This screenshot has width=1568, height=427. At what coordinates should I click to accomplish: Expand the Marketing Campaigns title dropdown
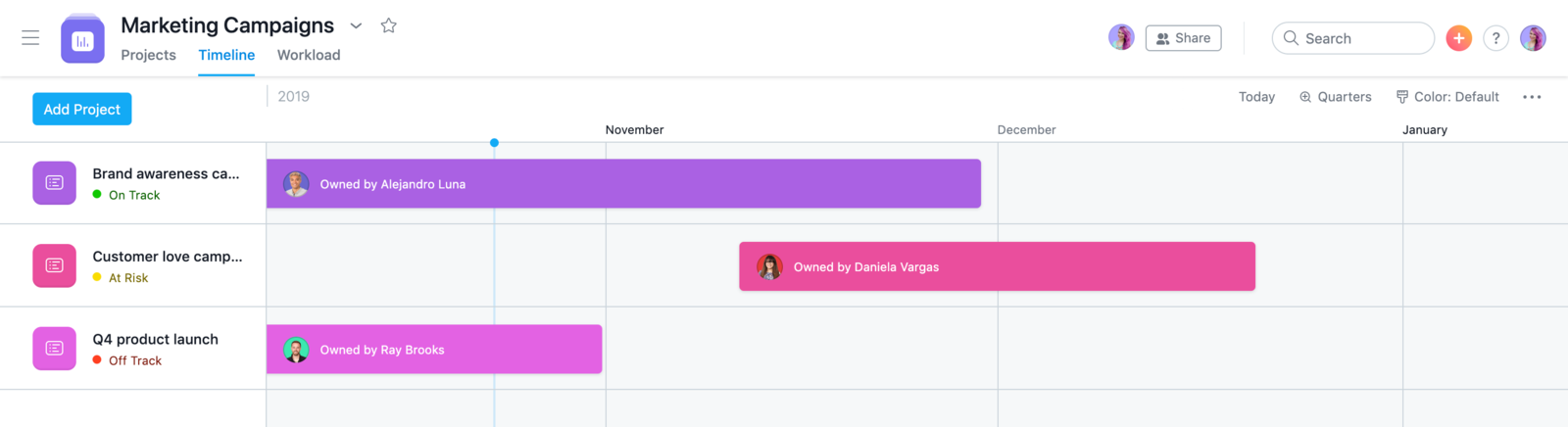coord(356,25)
